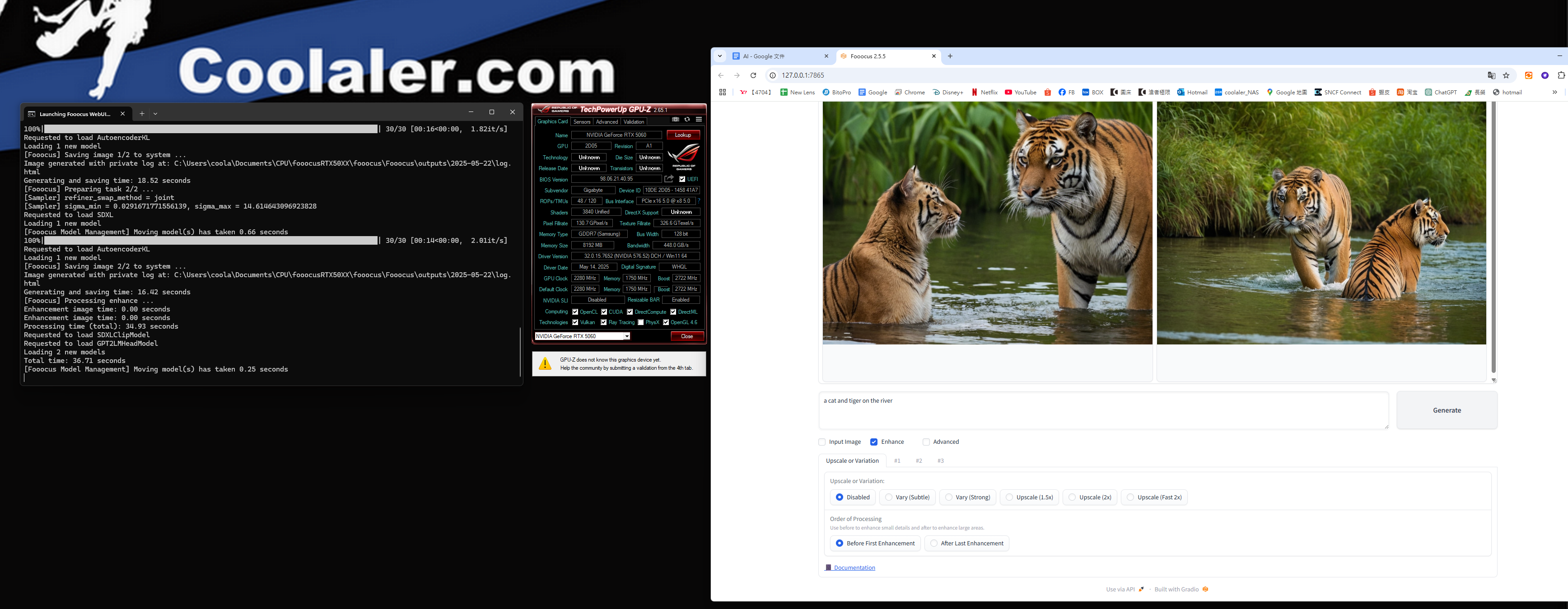Viewport: 1568px width, 609px height.
Task: Click the orange extension icon in toolbar
Action: point(1528,75)
